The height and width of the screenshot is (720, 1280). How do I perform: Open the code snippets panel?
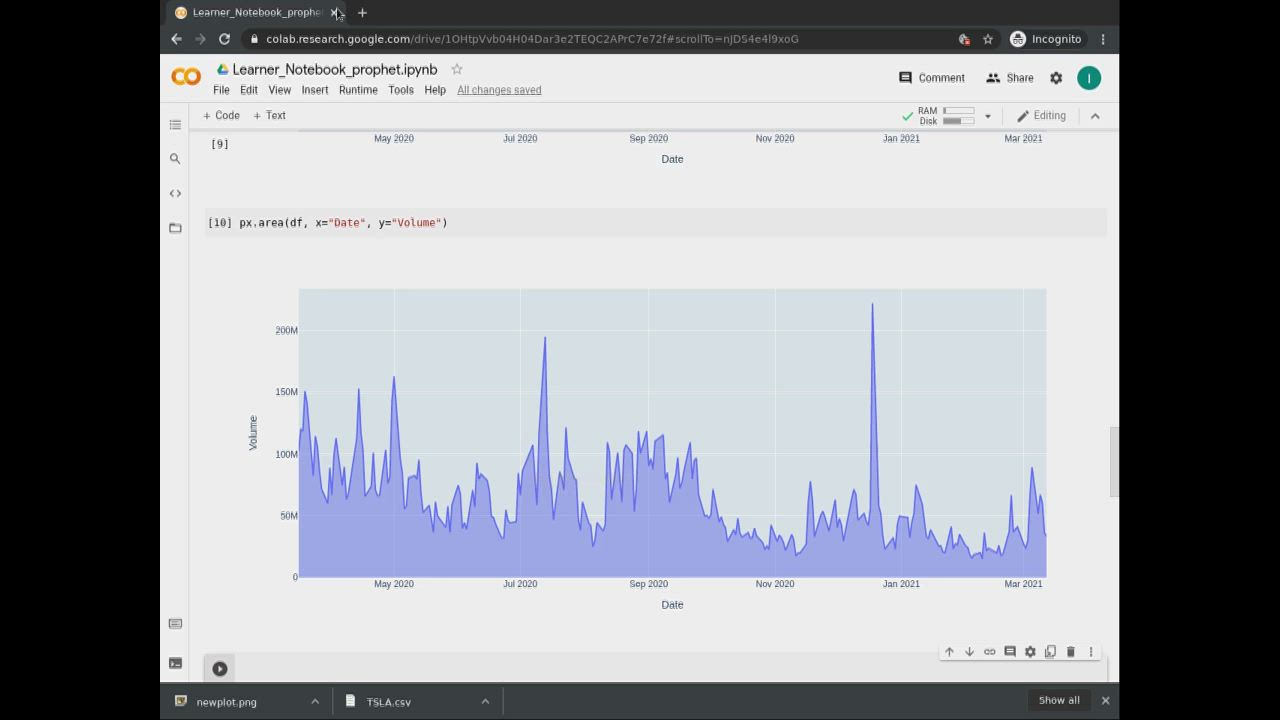(175, 193)
